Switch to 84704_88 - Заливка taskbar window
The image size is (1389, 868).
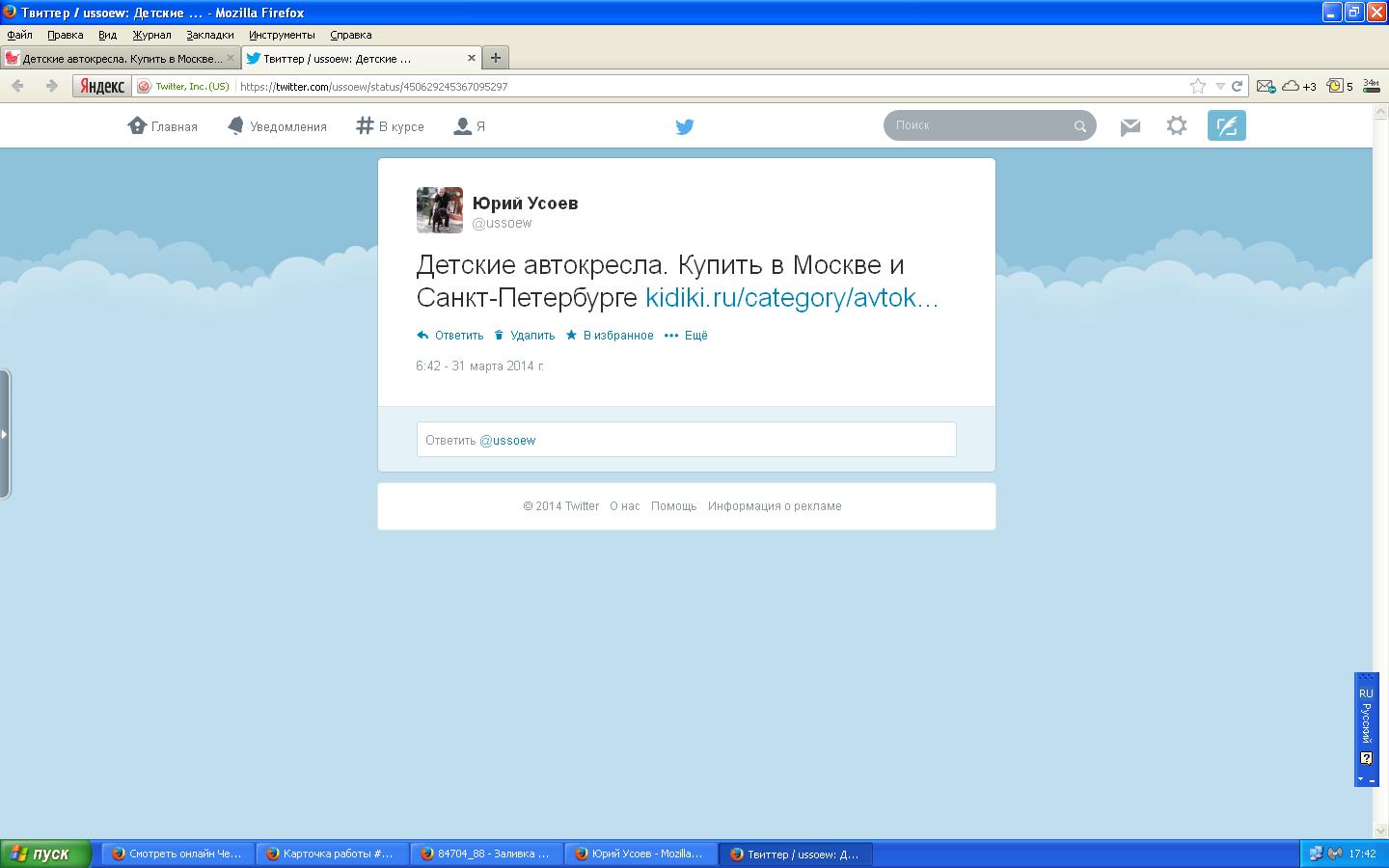[487, 854]
